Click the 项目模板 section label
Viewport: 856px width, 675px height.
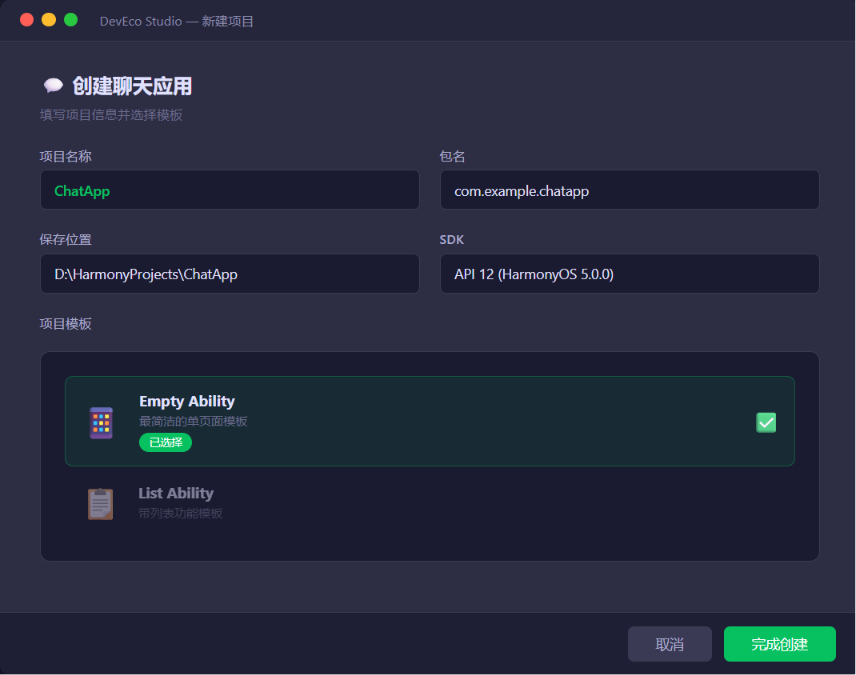[x=66, y=324]
